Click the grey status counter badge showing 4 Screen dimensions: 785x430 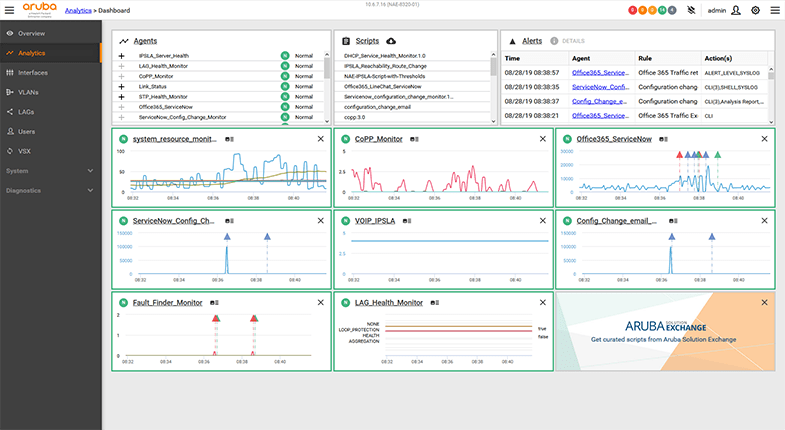(672, 10)
